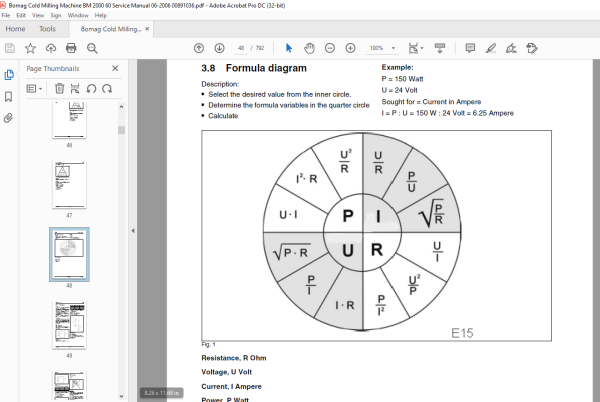Screen dimensions: 600x402
Task: Click the zoom out minus button
Action: pyautogui.click(x=330, y=48)
